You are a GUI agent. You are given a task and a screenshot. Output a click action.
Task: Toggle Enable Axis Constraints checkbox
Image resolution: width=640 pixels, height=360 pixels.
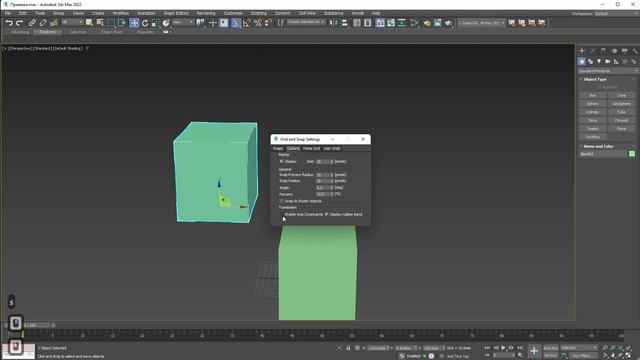[x=282, y=214]
